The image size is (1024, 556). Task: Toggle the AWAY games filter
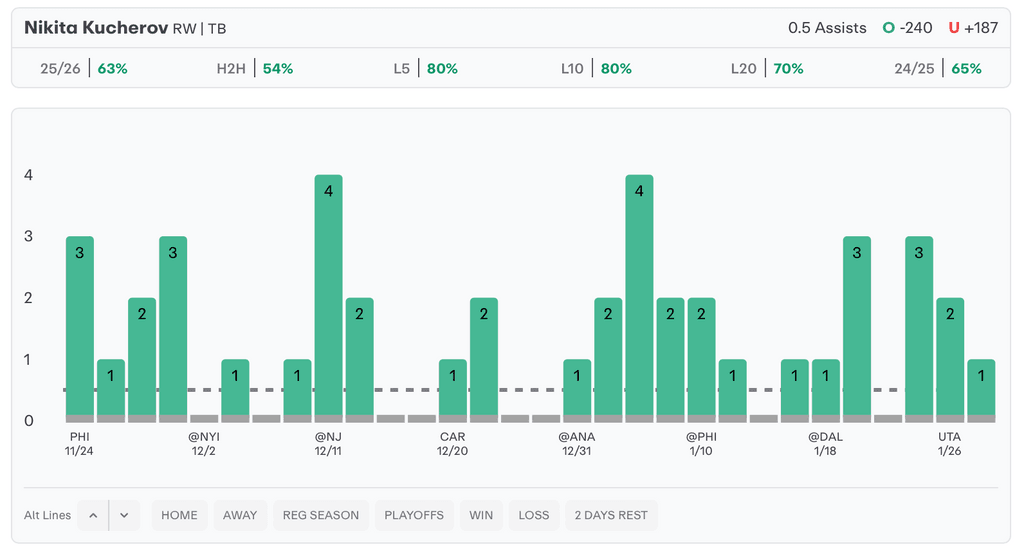pyautogui.click(x=240, y=515)
